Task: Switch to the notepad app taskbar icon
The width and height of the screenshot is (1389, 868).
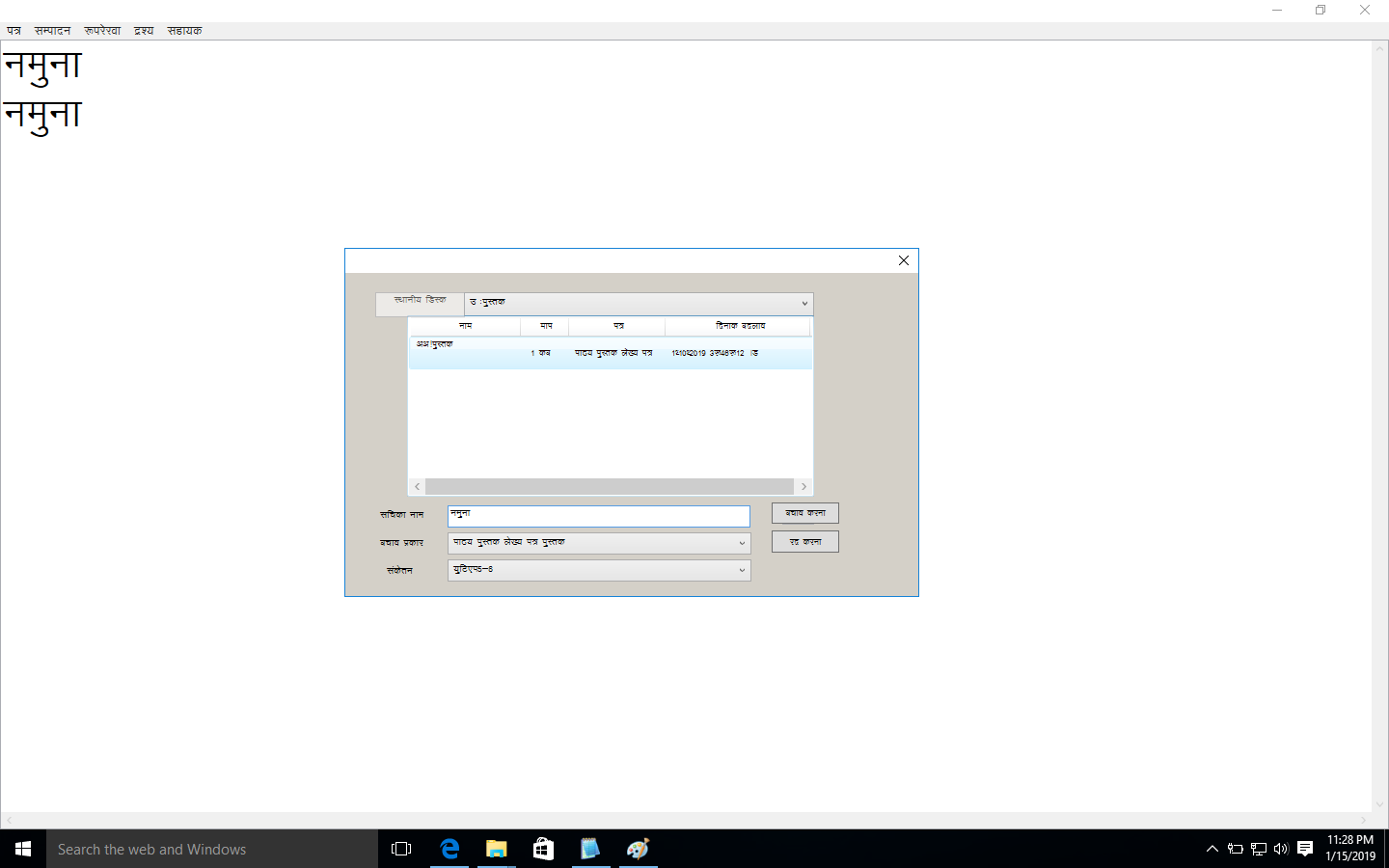Action: tap(589, 849)
